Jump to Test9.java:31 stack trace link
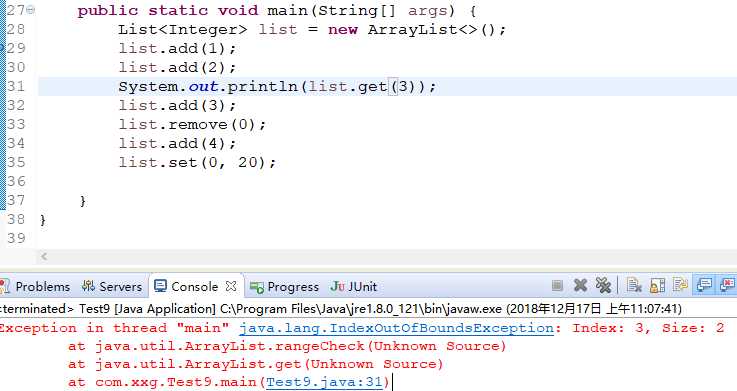This screenshot has width=737, height=391. 325,382
